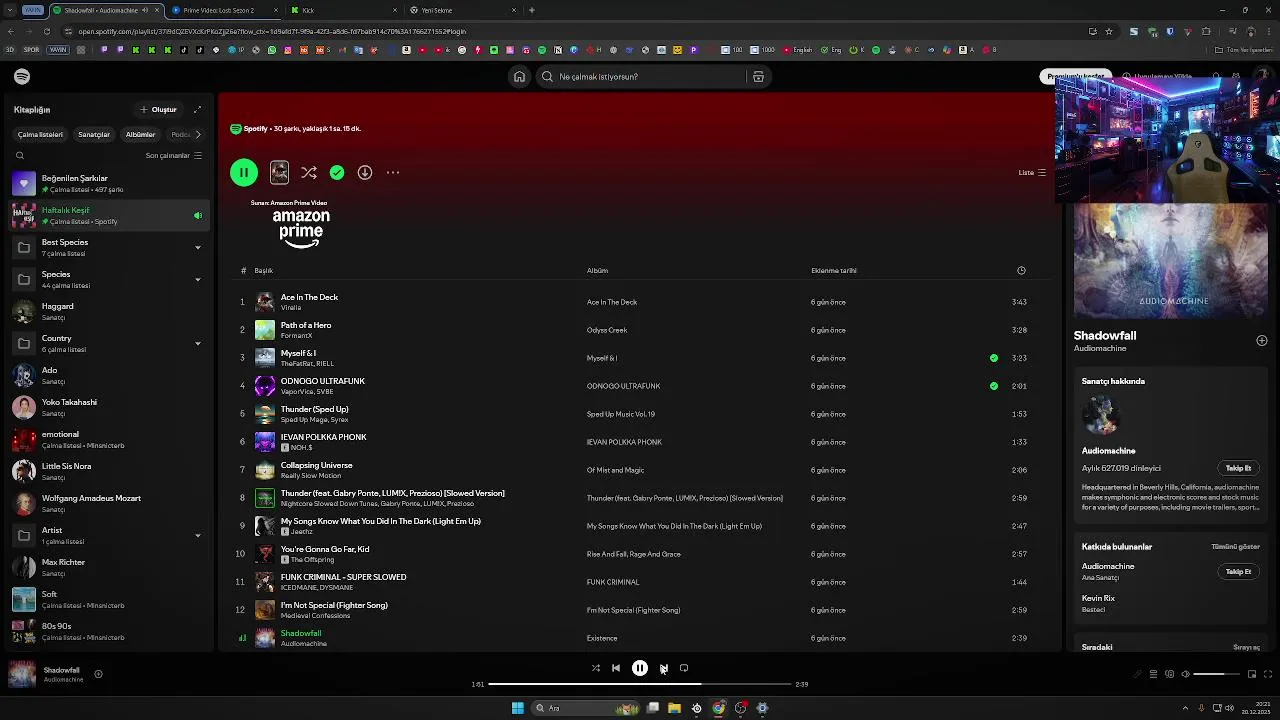
Task: Add Shadowfall to library plus icon
Action: (1261, 341)
